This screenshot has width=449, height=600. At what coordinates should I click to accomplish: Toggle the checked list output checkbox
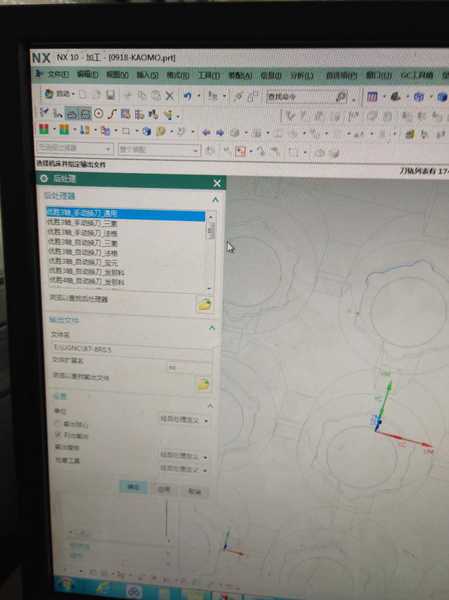point(58,435)
